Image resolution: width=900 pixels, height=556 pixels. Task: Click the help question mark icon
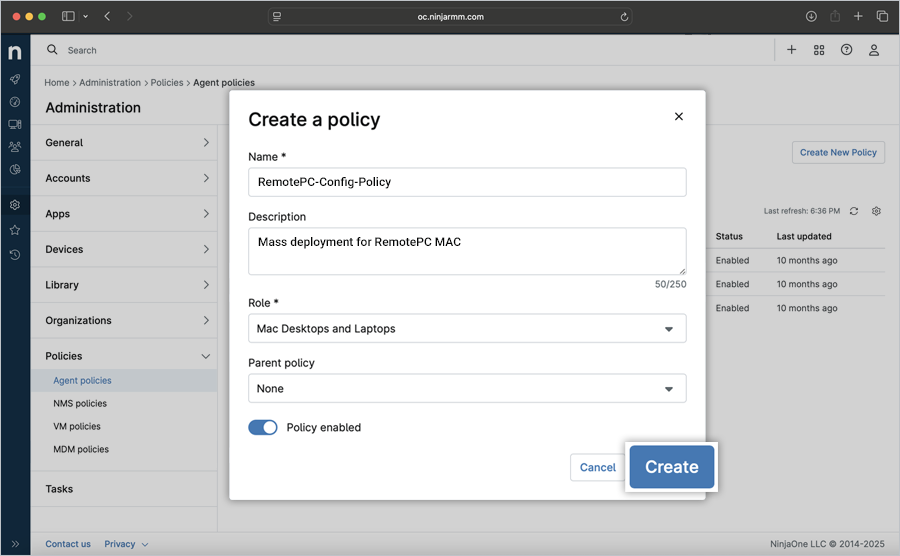pos(846,50)
